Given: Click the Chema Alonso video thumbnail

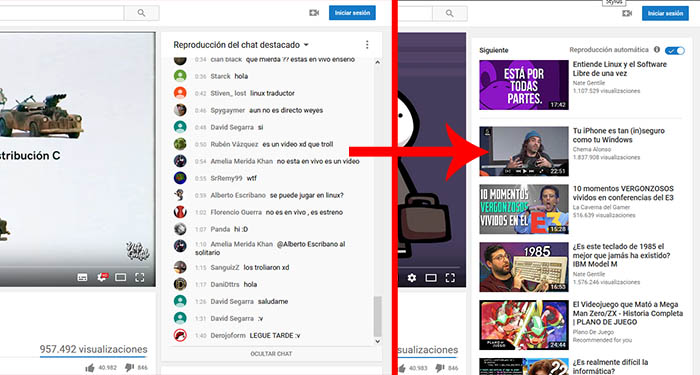Looking at the screenshot, I should point(524,151).
